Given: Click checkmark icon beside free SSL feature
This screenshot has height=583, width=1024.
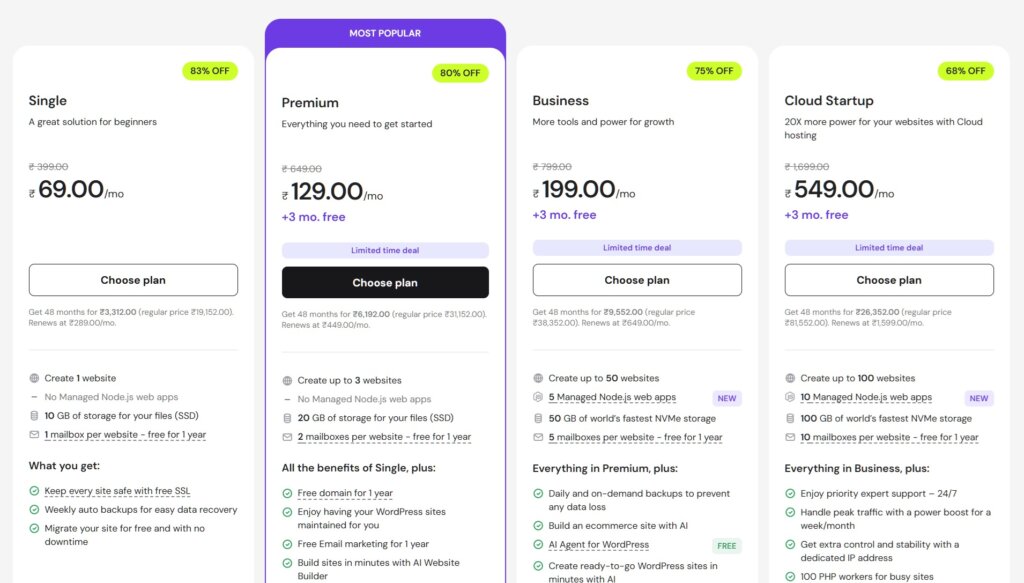Looking at the screenshot, I should tap(34, 491).
